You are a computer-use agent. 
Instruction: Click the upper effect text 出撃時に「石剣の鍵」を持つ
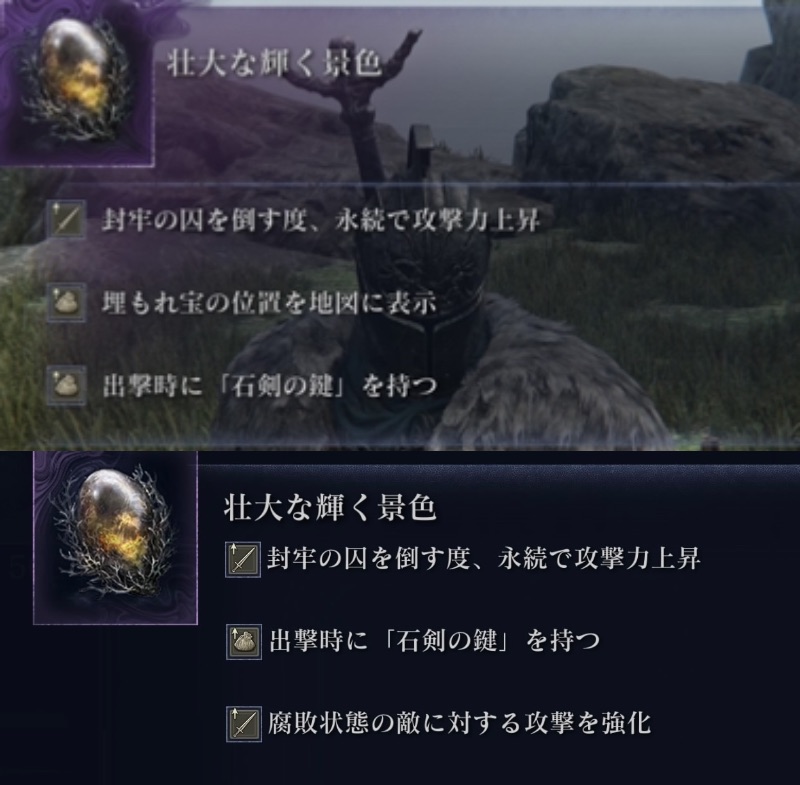pyautogui.click(x=270, y=386)
